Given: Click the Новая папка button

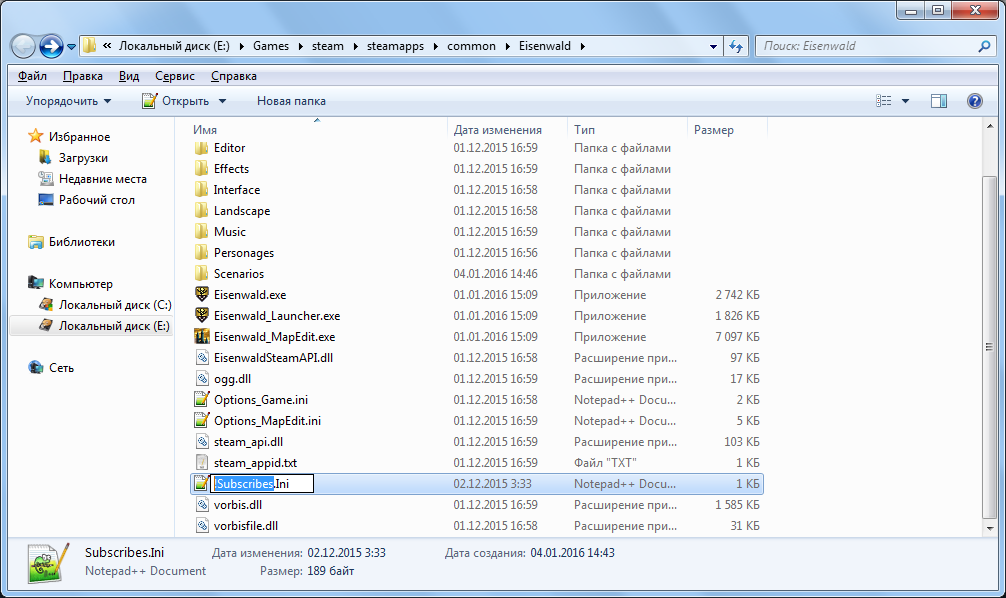Looking at the screenshot, I should pyautogui.click(x=291, y=101).
